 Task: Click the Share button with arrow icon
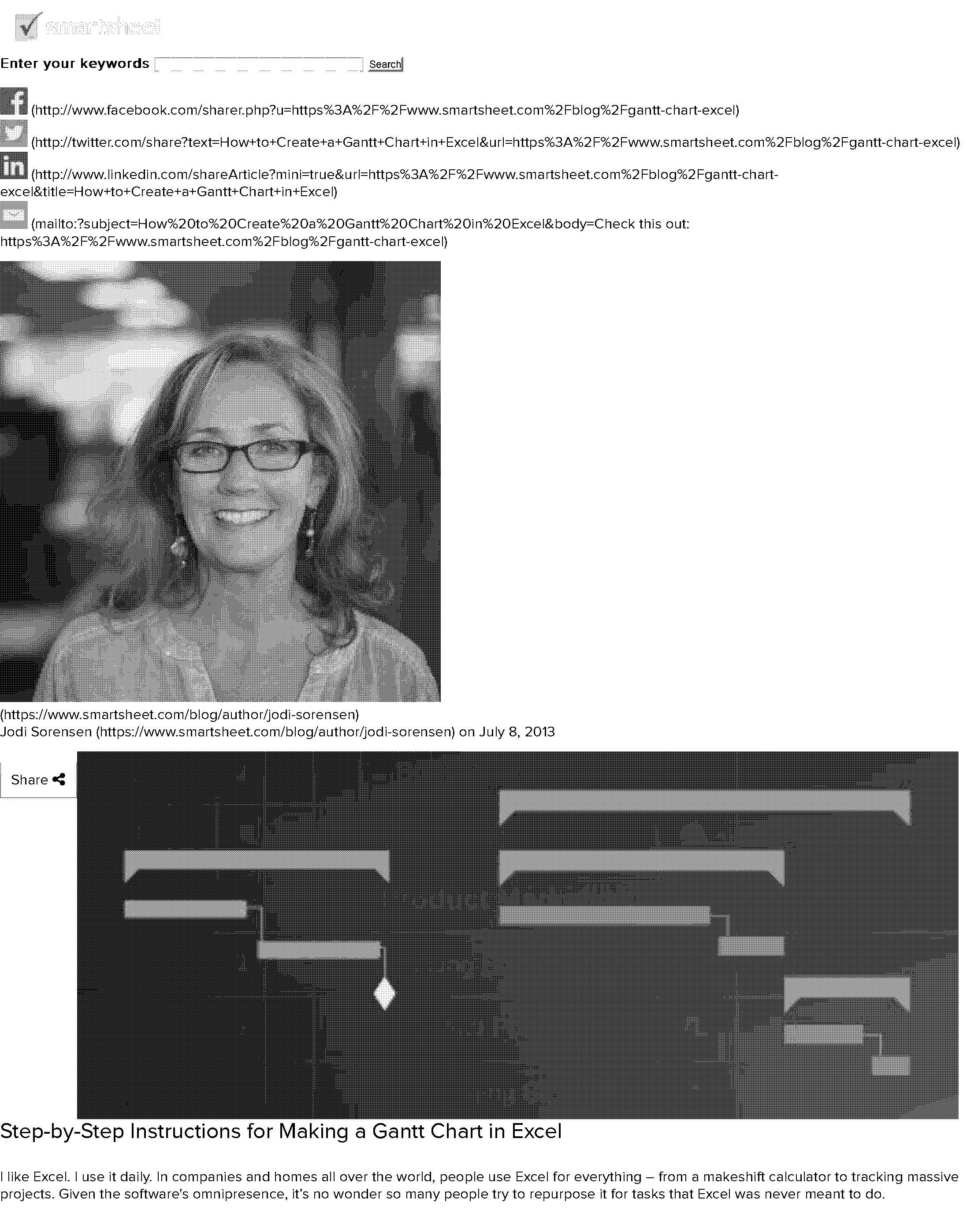click(x=37, y=779)
